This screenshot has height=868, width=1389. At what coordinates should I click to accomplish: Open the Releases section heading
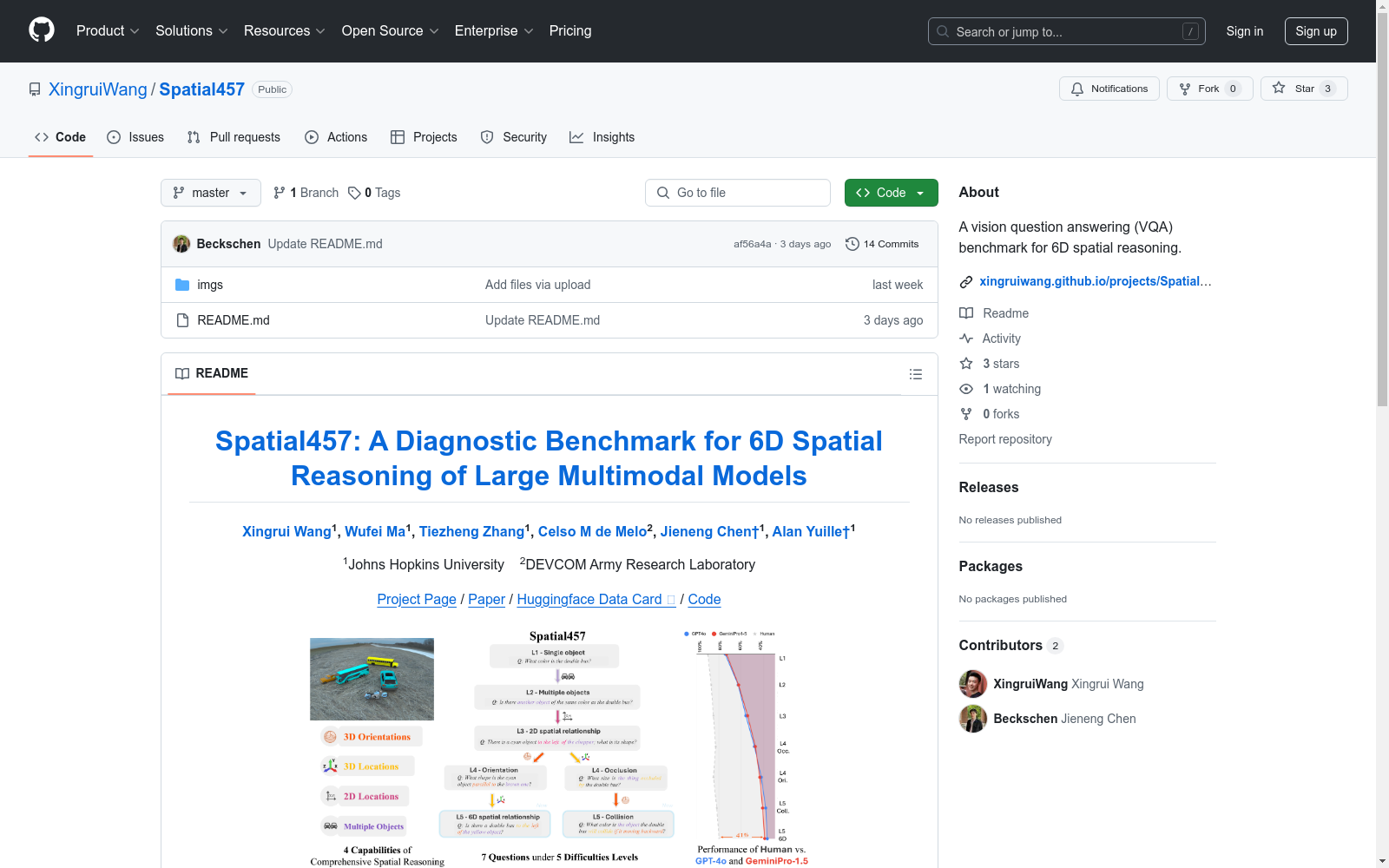[989, 488]
